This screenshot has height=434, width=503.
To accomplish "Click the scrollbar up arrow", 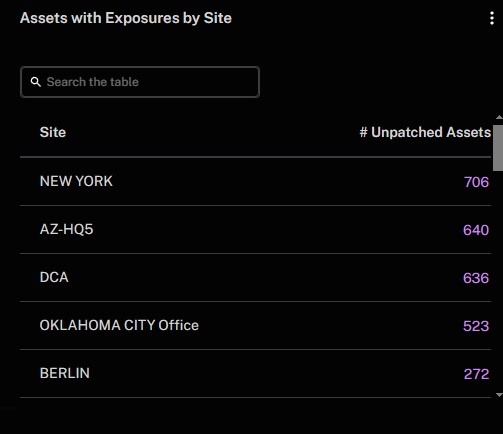I will [x=499, y=117].
